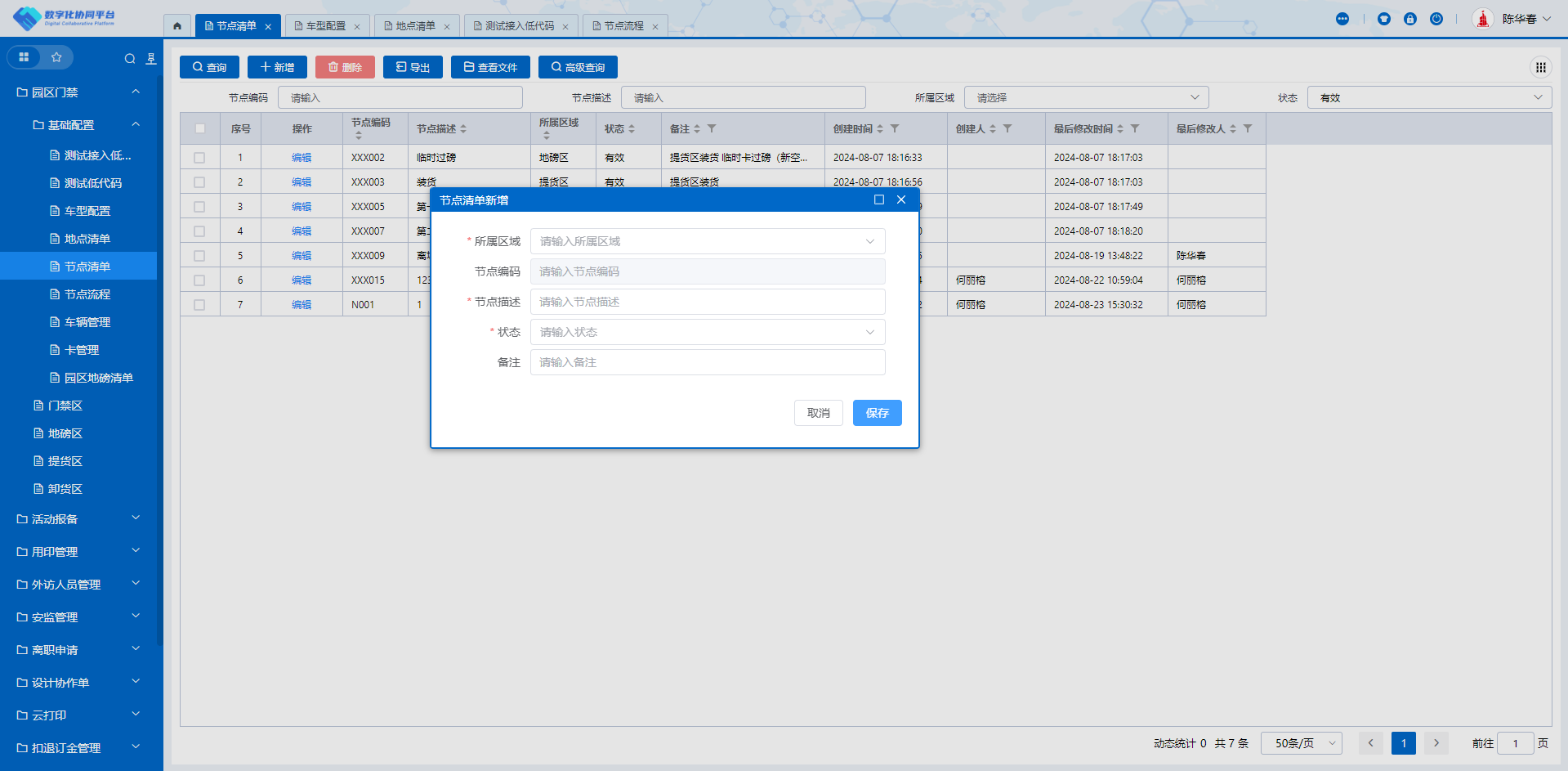The width and height of the screenshot is (1568, 771).
Task: Check the checkbox for row 7 N001
Action: [199, 305]
